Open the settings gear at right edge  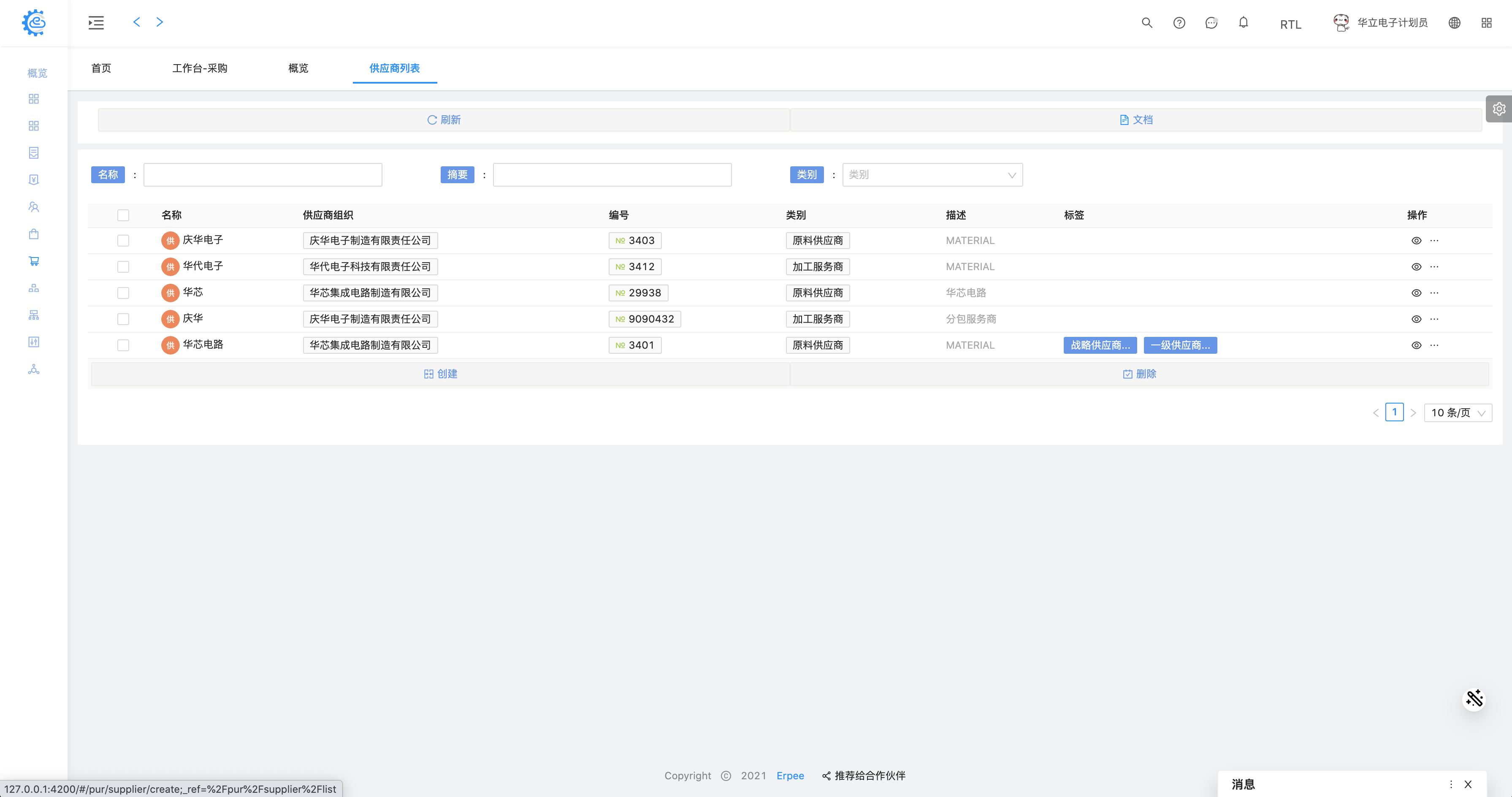[1498, 109]
